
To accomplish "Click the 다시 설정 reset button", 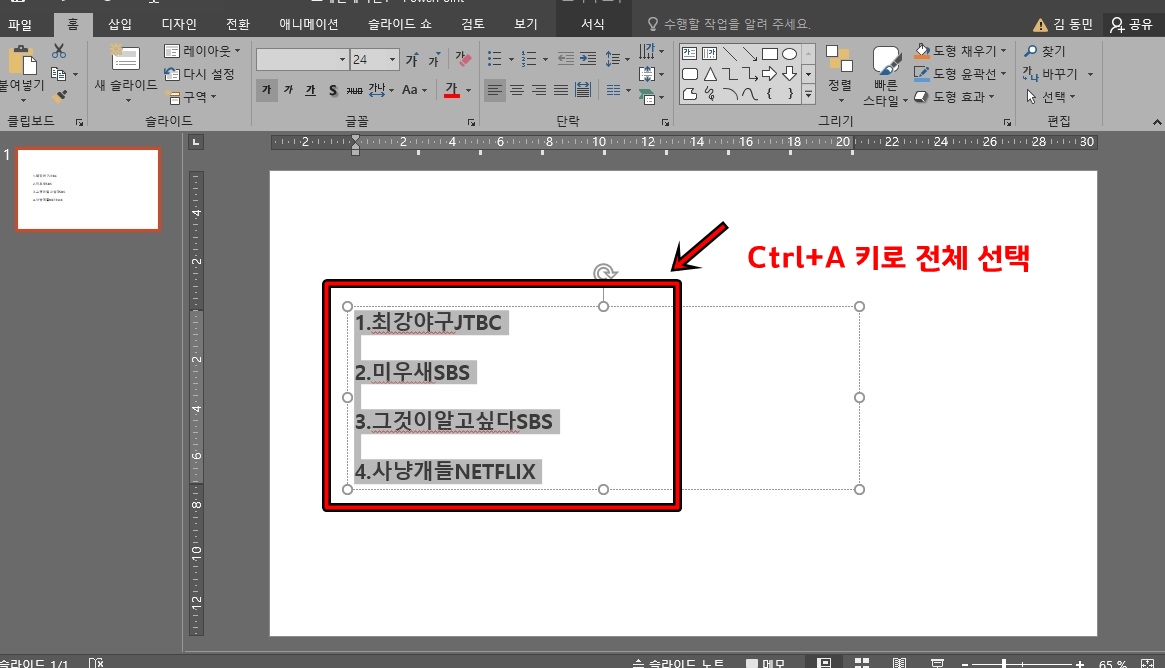I will tap(199, 74).
